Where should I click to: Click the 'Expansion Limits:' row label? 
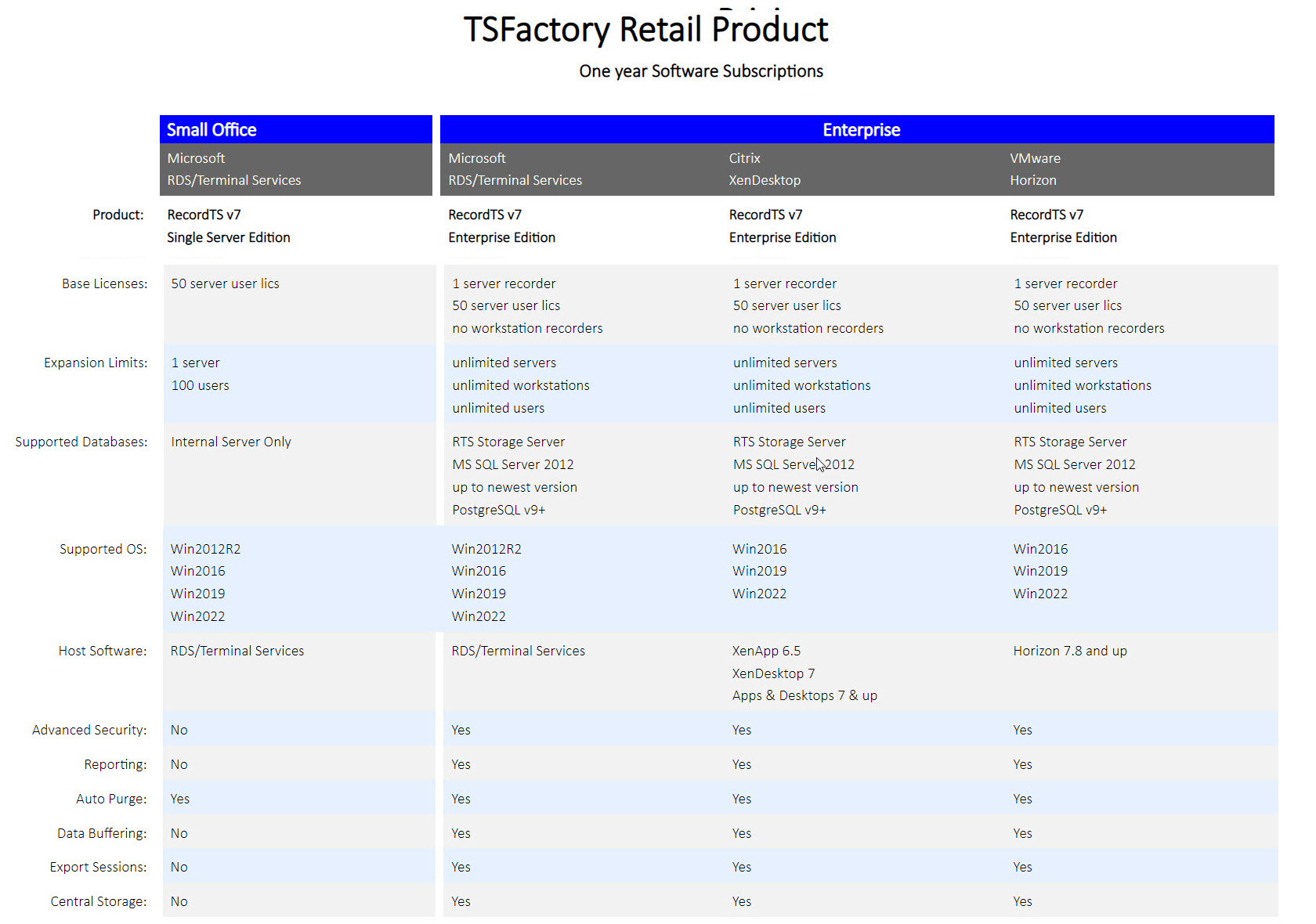tap(96, 363)
